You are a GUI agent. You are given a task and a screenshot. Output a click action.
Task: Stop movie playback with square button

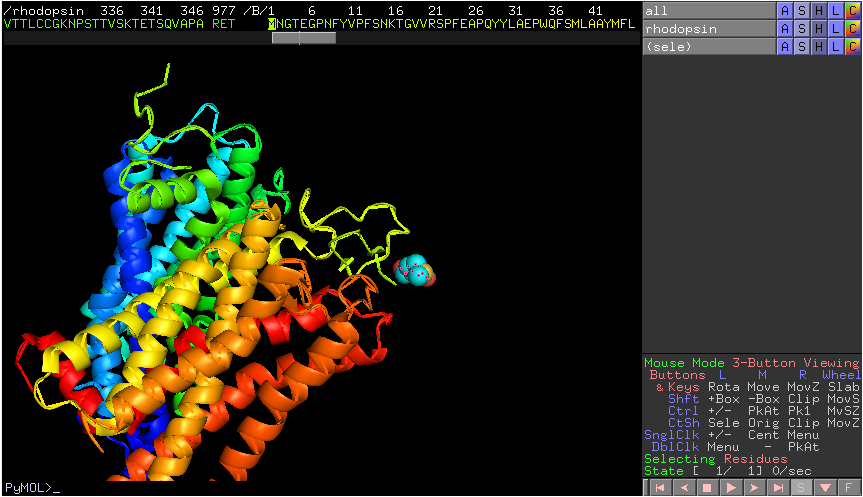(x=708, y=488)
